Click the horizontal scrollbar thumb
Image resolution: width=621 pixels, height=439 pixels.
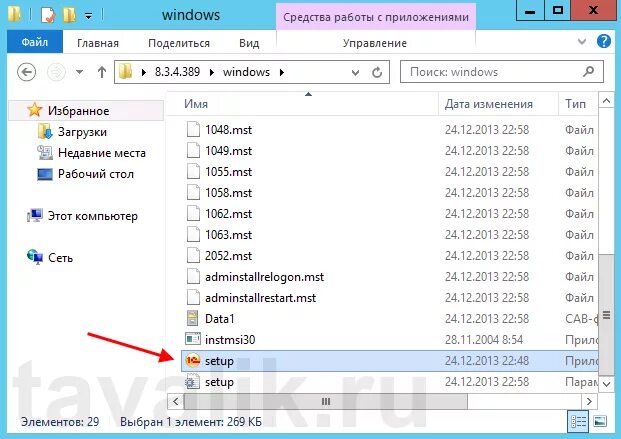coord(326,402)
